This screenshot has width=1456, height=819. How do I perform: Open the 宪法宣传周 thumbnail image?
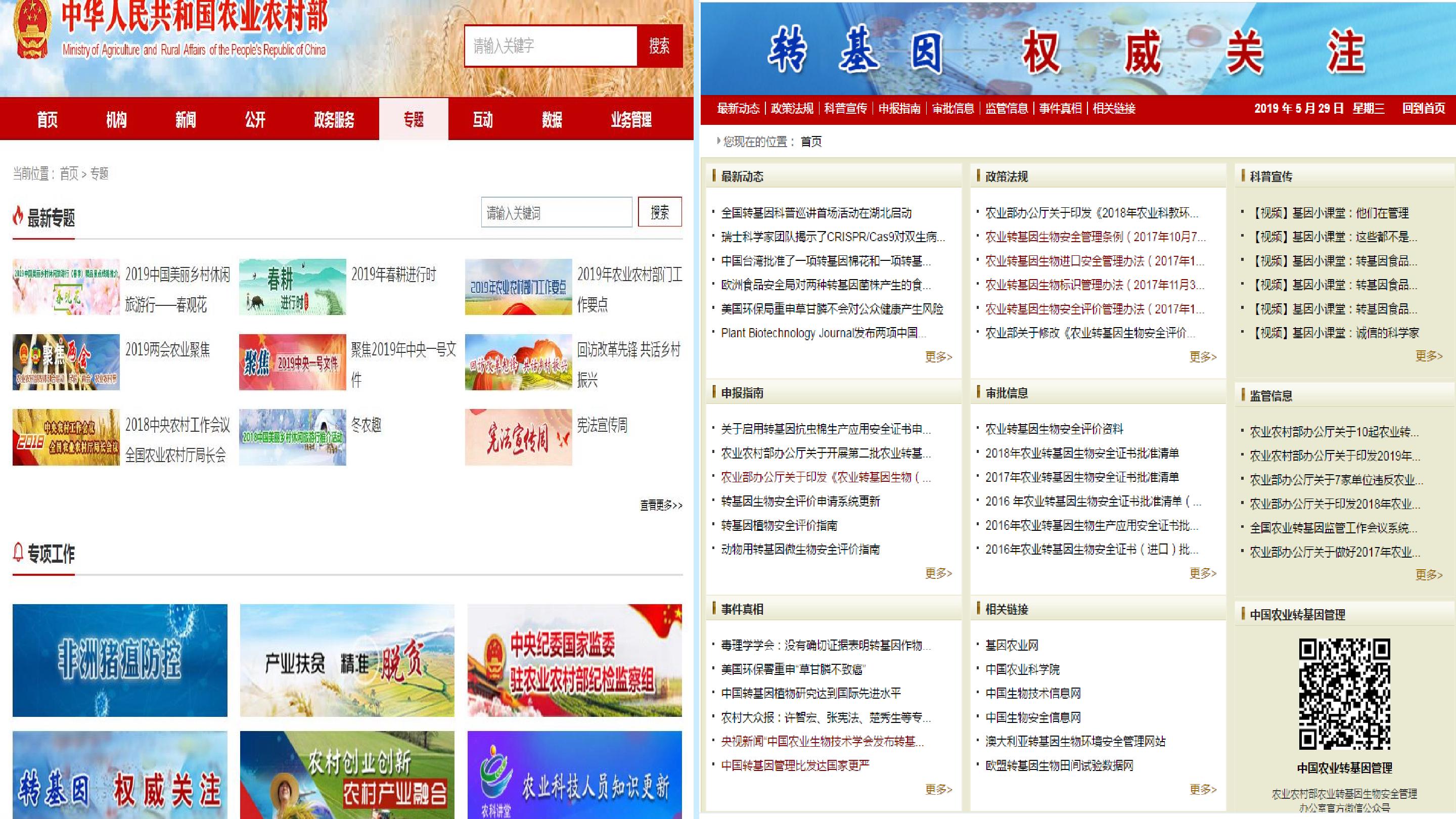pyautogui.click(x=518, y=437)
